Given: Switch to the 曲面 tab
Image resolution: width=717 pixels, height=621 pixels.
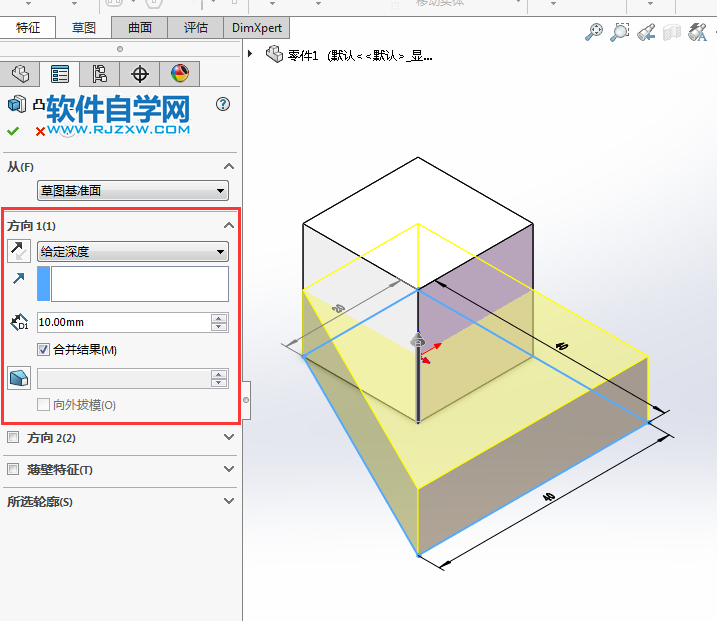Looking at the screenshot, I should (139, 27).
